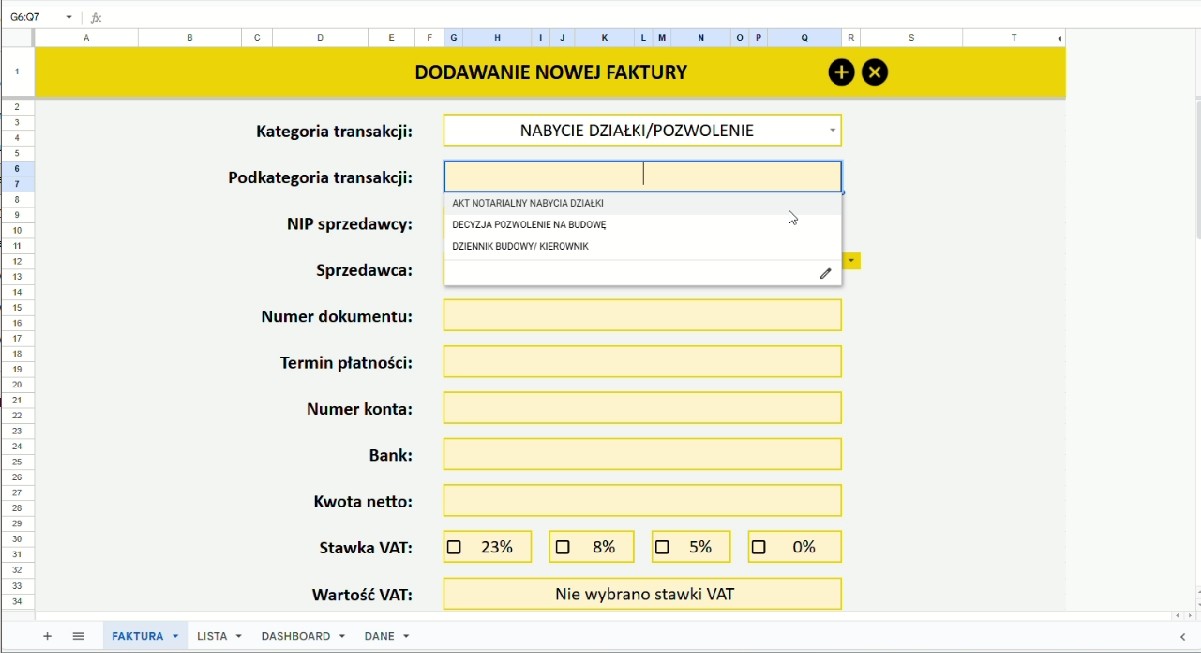The height and width of the screenshot is (653, 1201).
Task: Open the name box dropdown arrow next to G6:Q7
Action: coord(69,17)
